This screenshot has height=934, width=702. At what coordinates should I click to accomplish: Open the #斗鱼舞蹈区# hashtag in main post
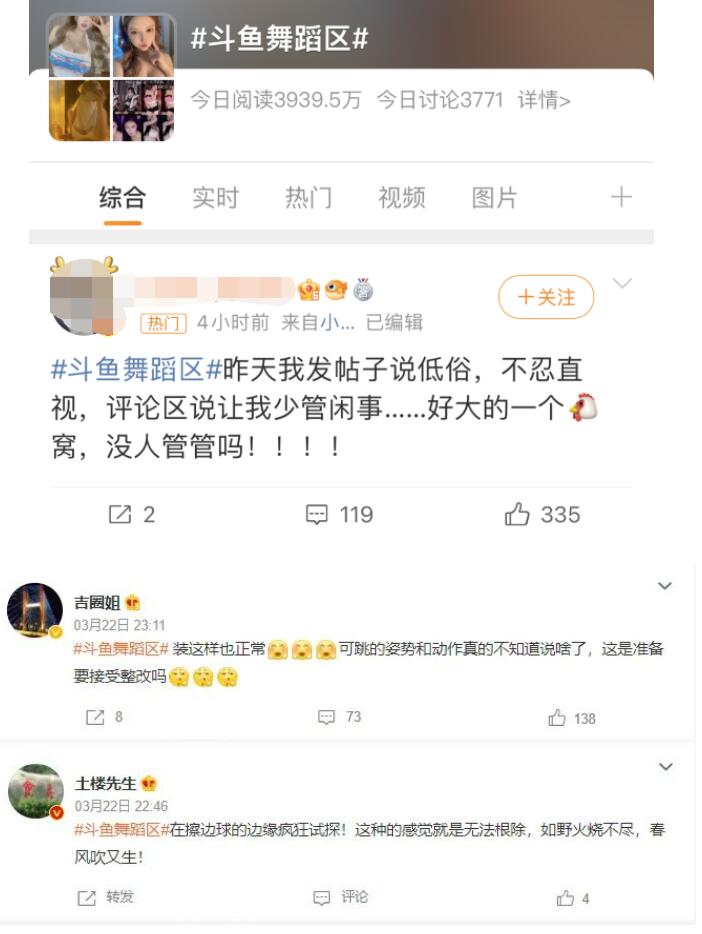click(136, 369)
